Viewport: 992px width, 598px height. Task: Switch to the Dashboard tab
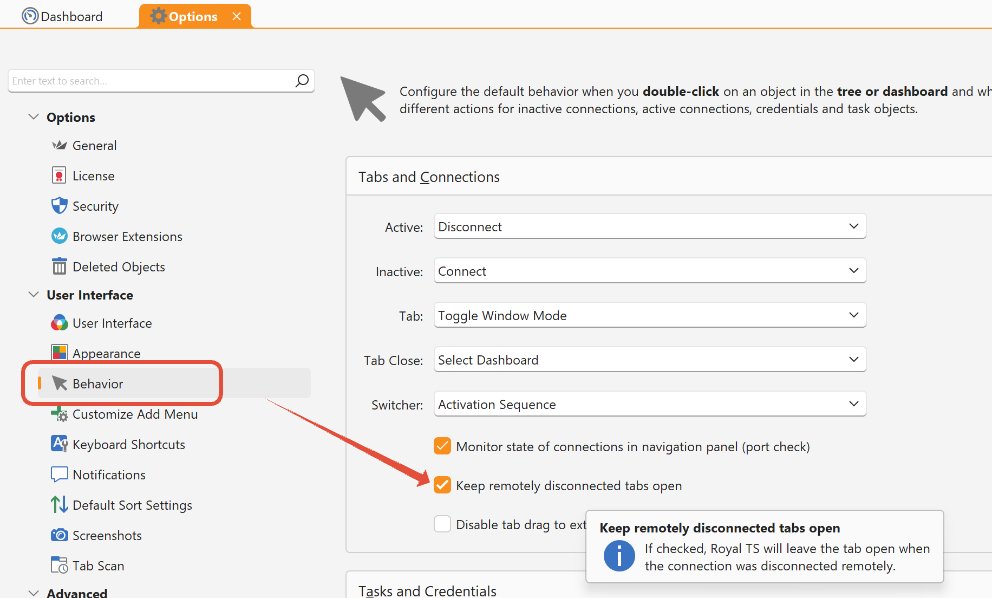coord(63,16)
